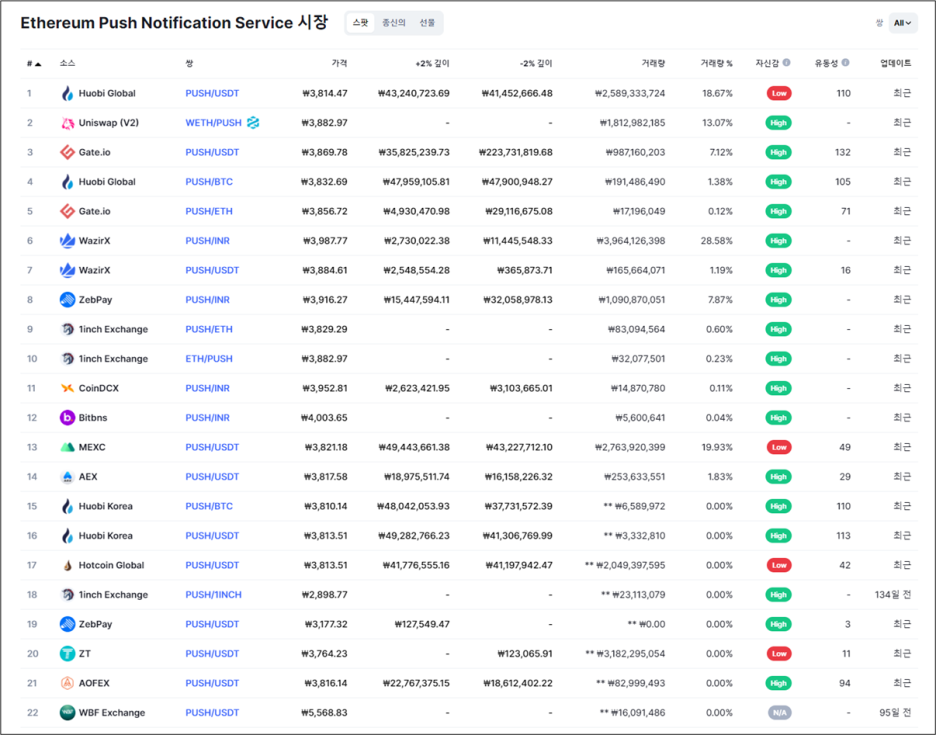The height and width of the screenshot is (735, 936).
Task: Click the Huobi Global logo in row 1
Action: coord(67,93)
